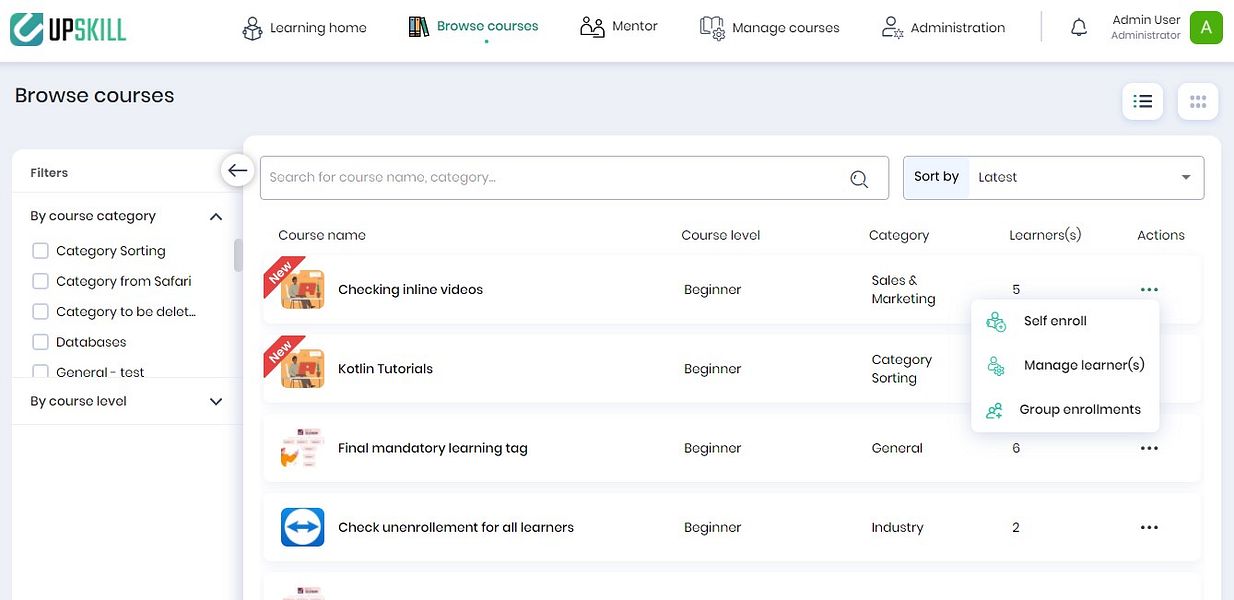Check the Category from Safari filter
The height and width of the screenshot is (600, 1234).
point(41,281)
